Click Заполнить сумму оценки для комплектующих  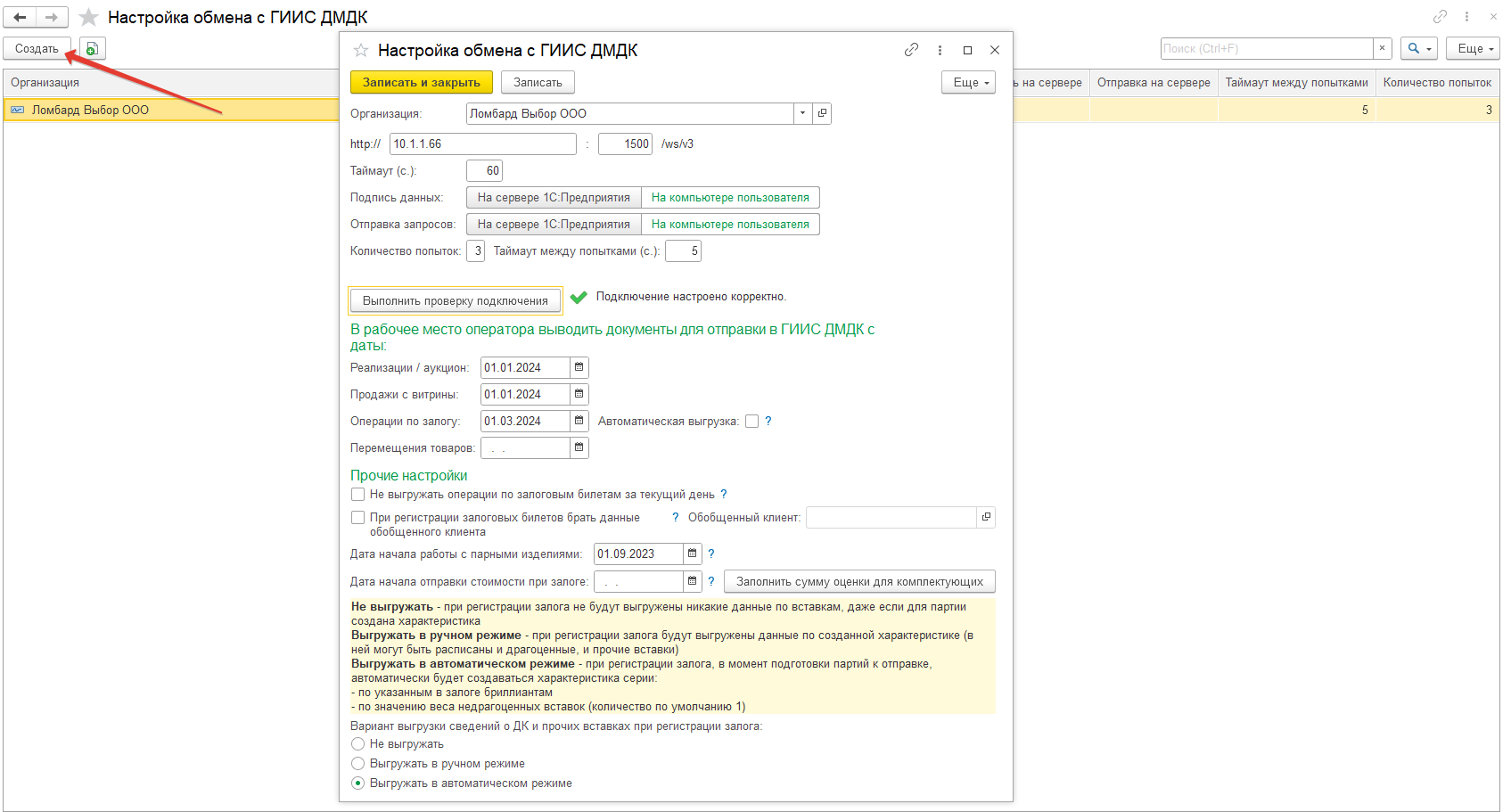[859, 581]
